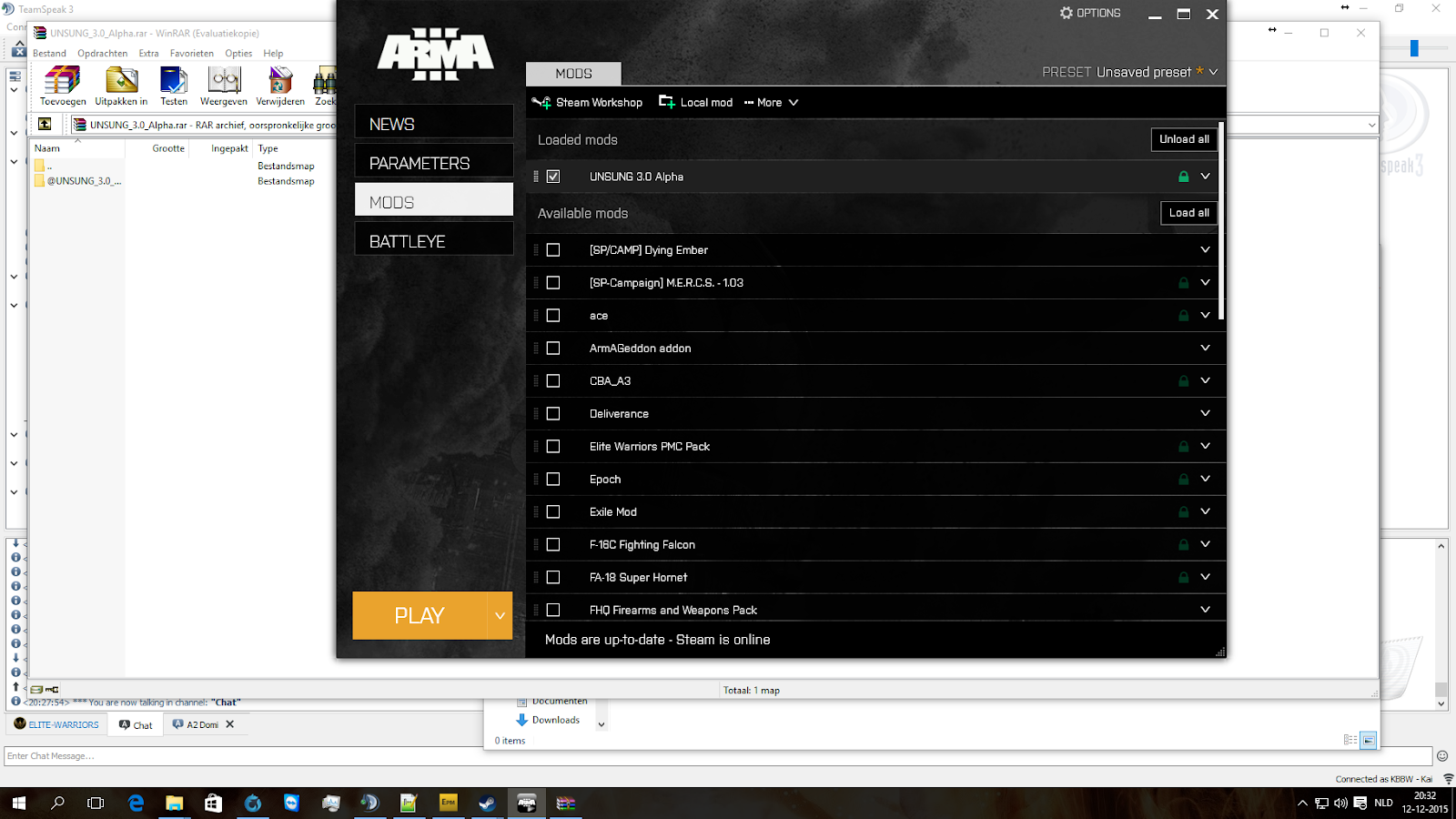Enable the F-16C Fighting Falcon checkbox
1456x819 pixels.
coord(553,545)
